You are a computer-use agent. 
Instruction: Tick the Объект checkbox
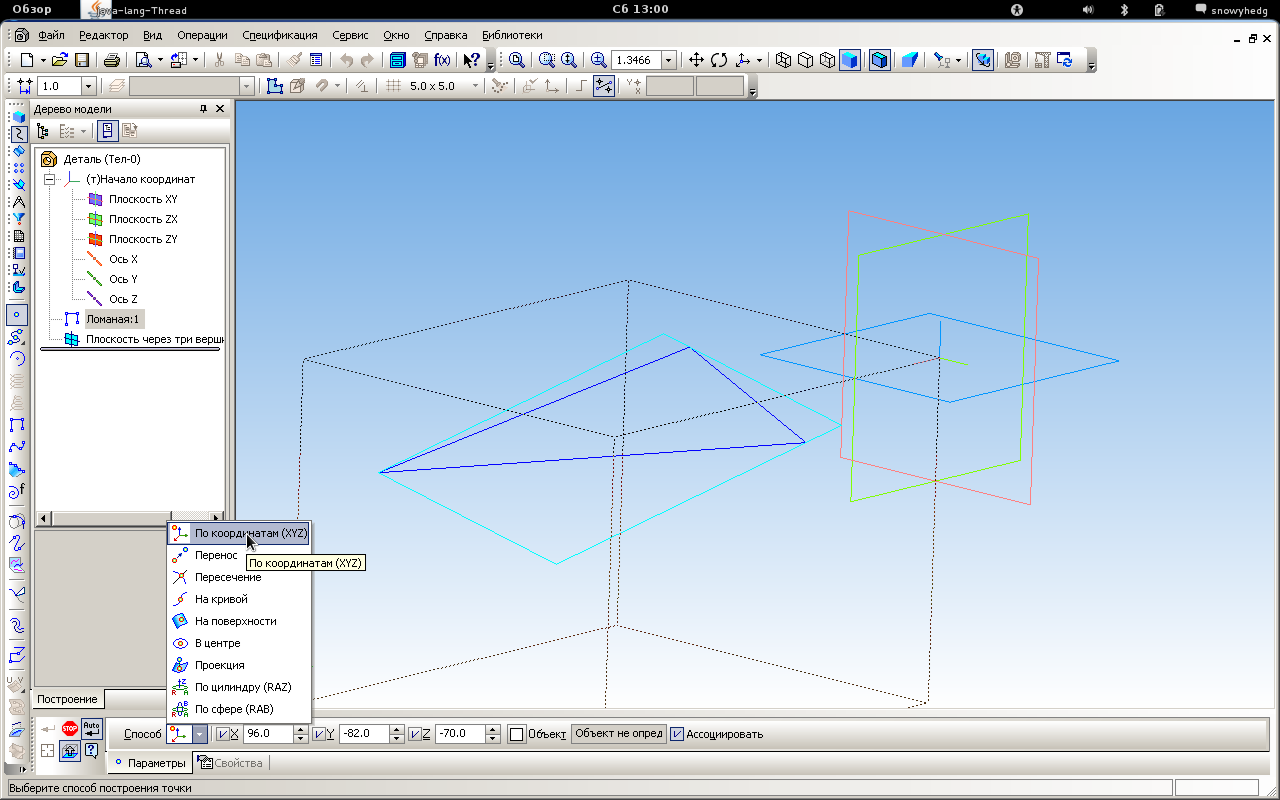click(x=516, y=735)
